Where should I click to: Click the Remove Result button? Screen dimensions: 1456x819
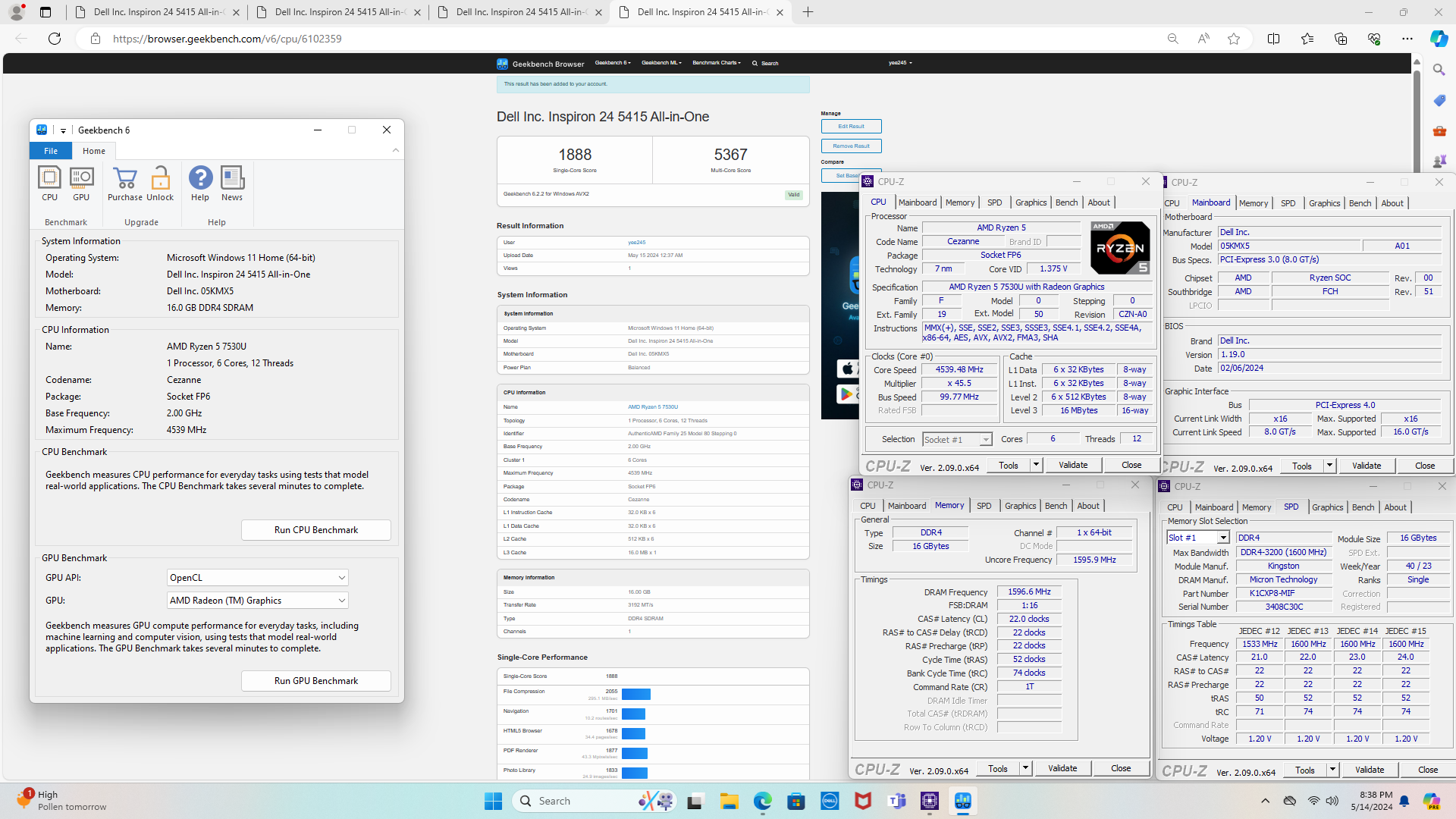[x=851, y=146]
